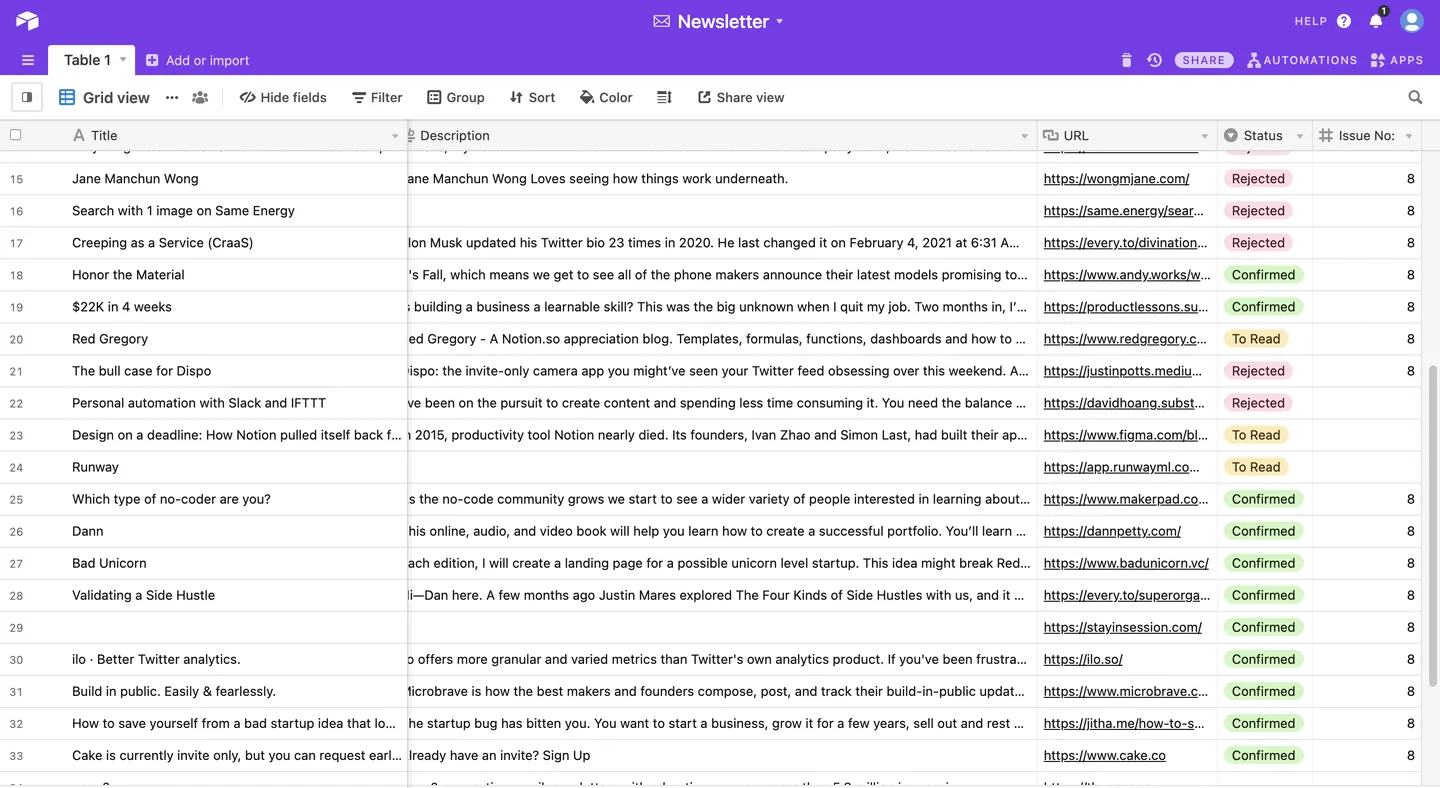Click the help question mark icon
This screenshot has height=788, width=1440.
[1344, 21]
